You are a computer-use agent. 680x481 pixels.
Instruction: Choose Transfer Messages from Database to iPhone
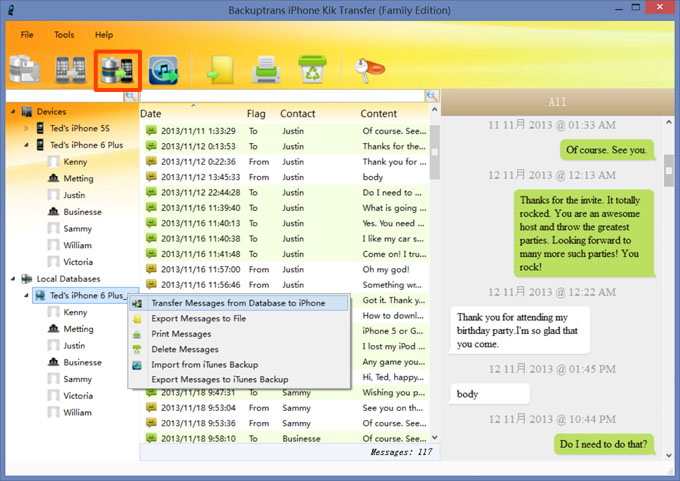point(239,303)
